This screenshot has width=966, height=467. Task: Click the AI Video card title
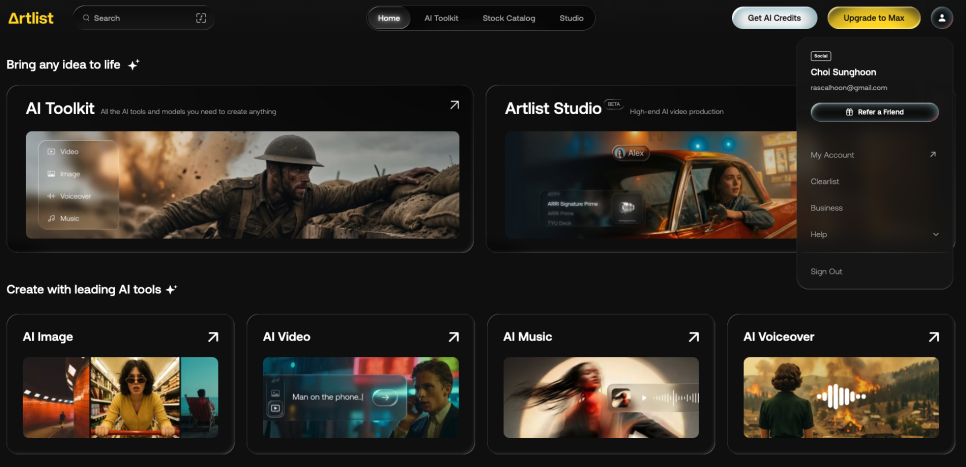pyautogui.click(x=286, y=337)
